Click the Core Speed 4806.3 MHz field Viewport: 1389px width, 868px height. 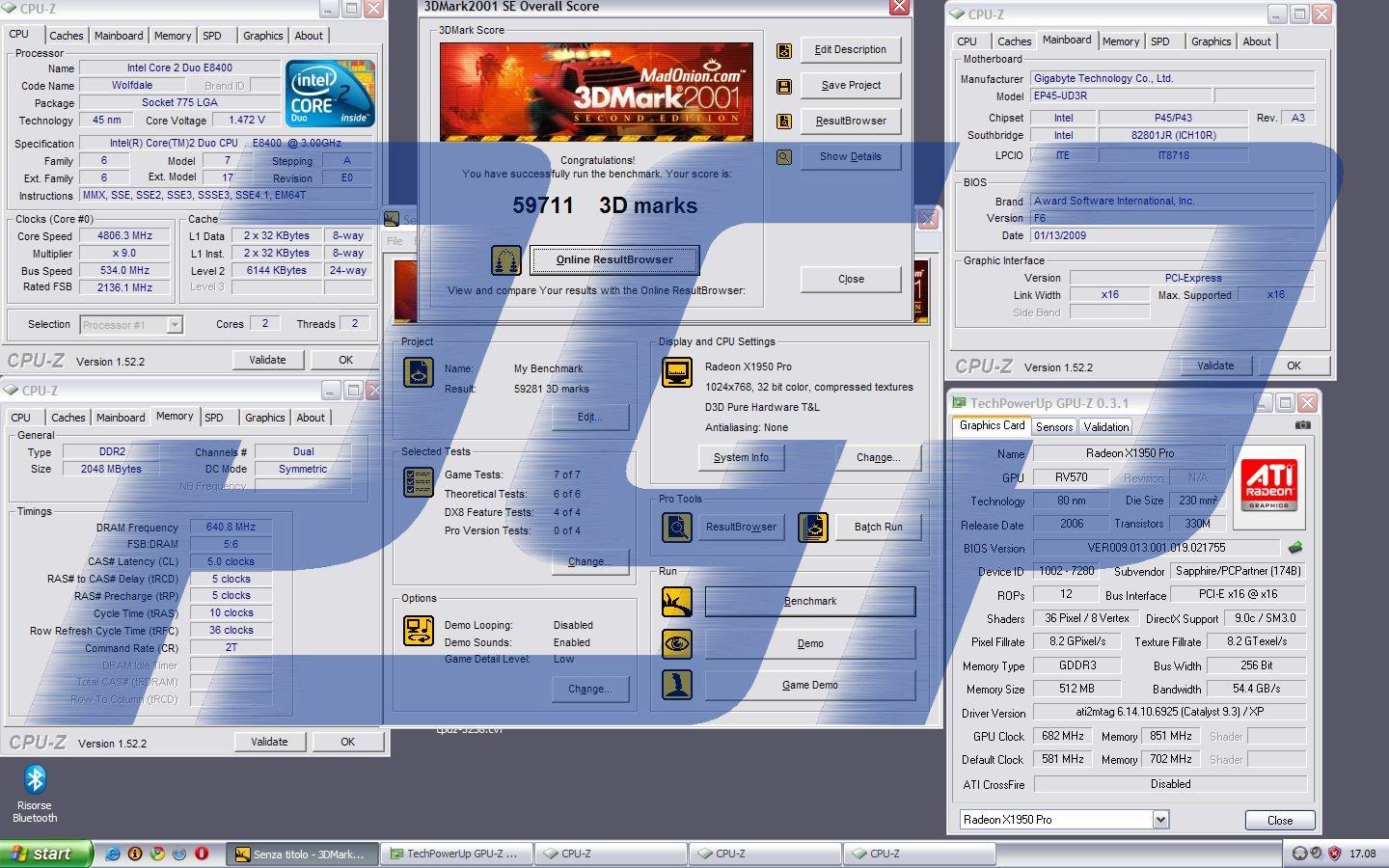[x=124, y=236]
